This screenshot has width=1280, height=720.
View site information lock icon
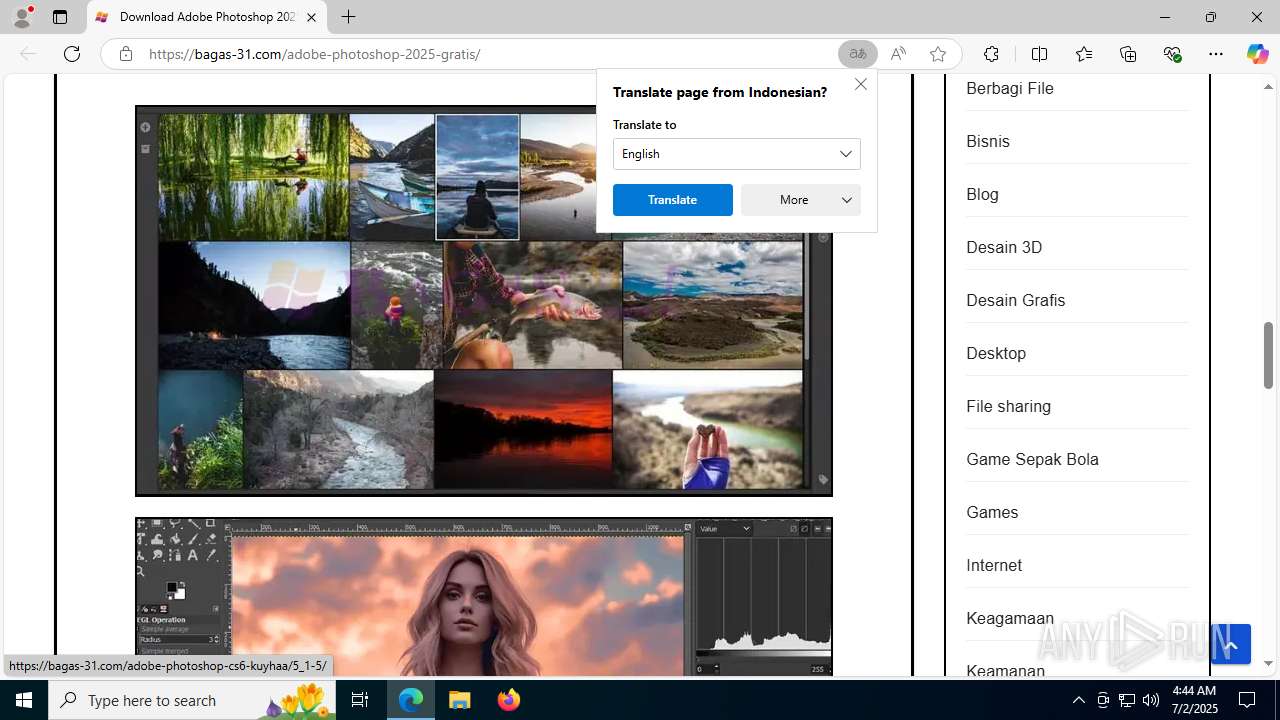click(x=126, y=54)
